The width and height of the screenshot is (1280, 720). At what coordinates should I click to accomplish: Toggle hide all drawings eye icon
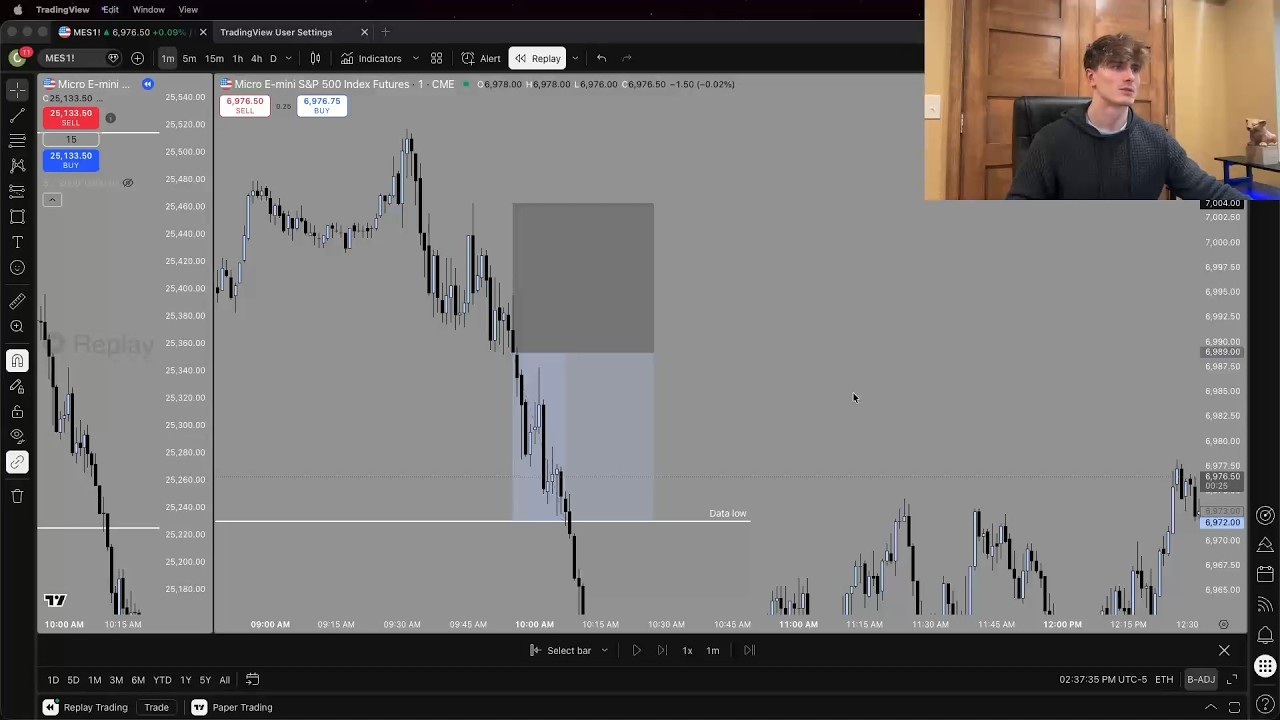click(17, 436)
